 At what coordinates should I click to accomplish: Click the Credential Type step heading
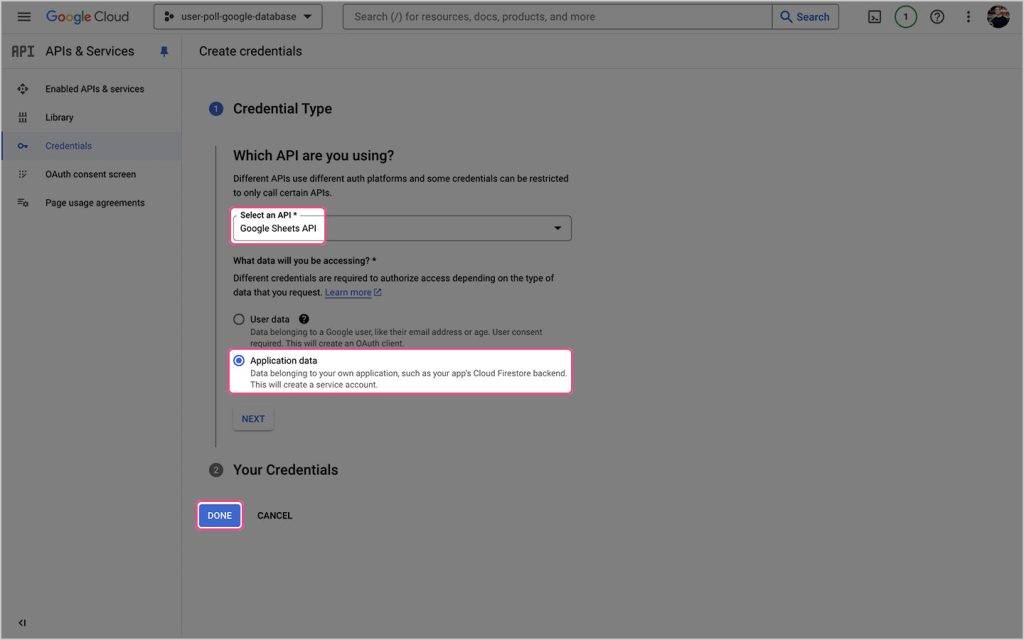click(x=282, y=108)
